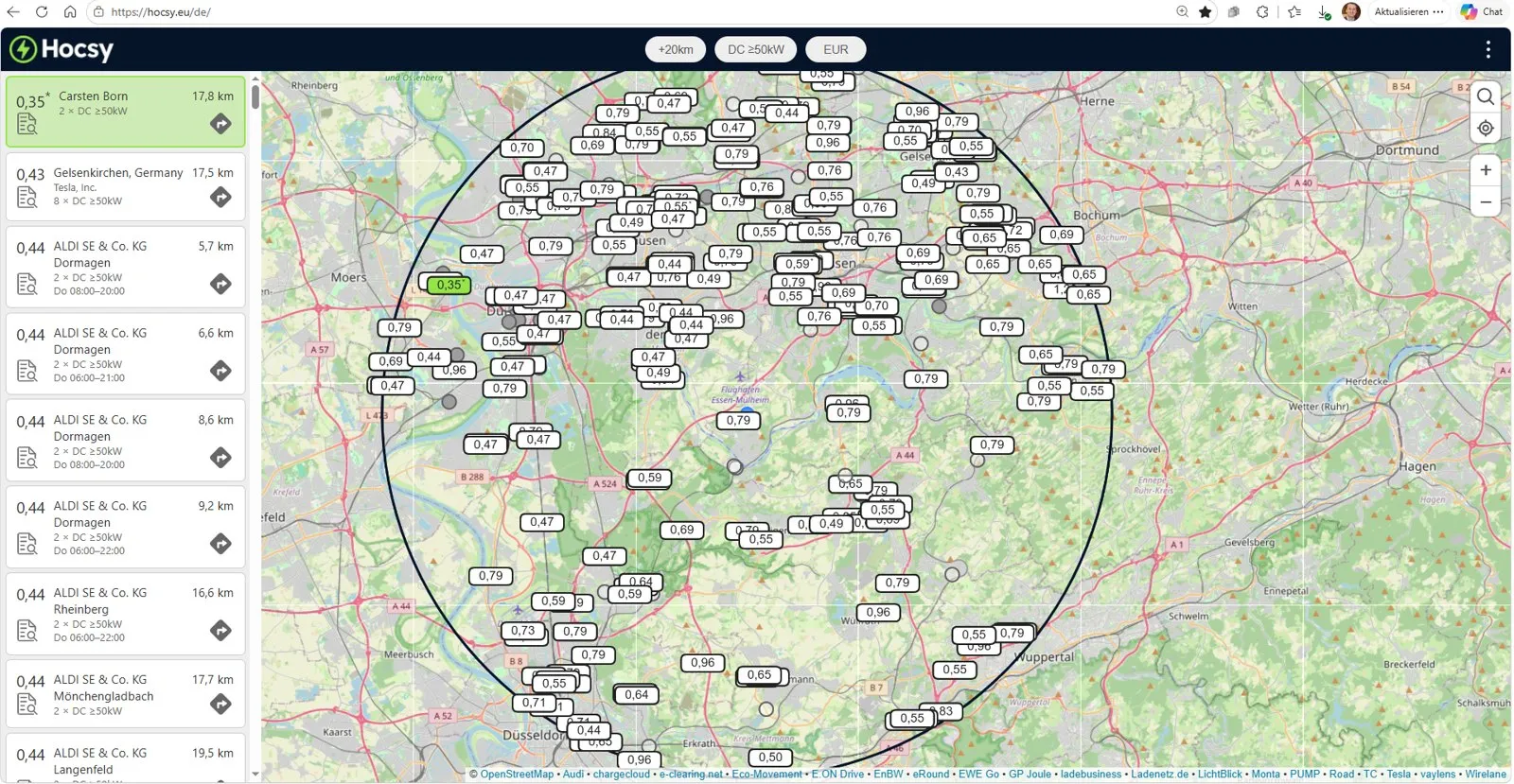
Task: Navigate to ALDI Dormagen 9,2 km station
Action: pyautogui.click(x=220, y=544)
